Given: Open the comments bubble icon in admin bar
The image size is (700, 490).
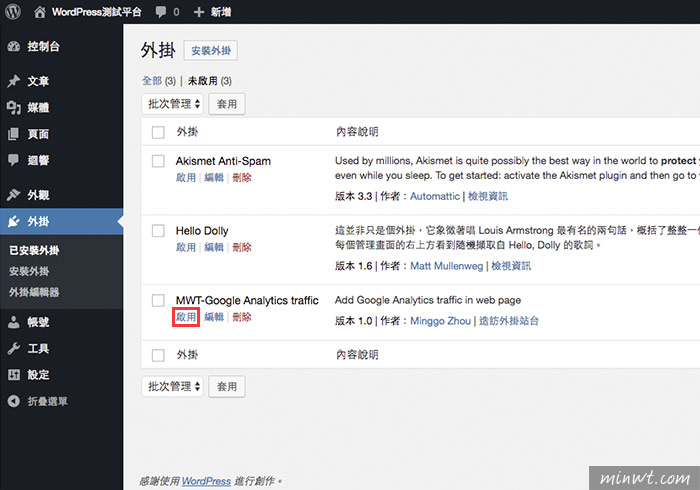Looking at the screenshot, I should 161,12.
